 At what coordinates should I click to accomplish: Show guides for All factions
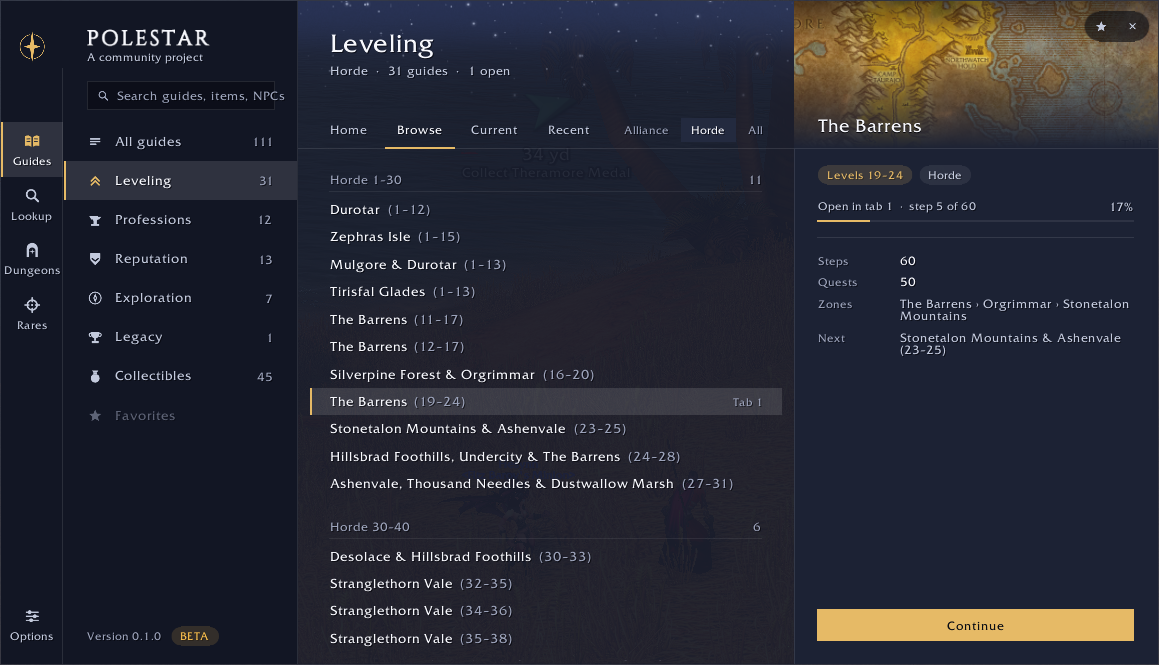[x=755, y=130]
